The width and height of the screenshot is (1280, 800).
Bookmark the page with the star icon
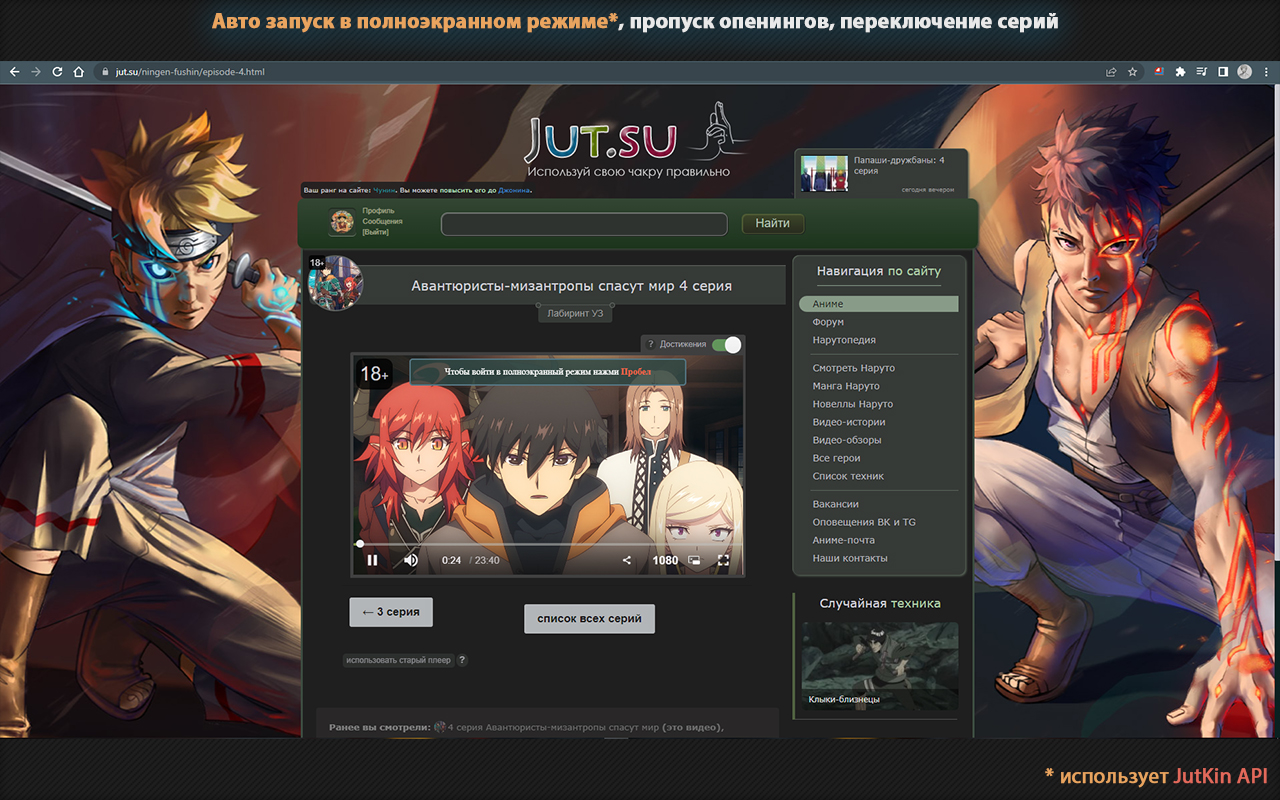[x=1133, y=72]
